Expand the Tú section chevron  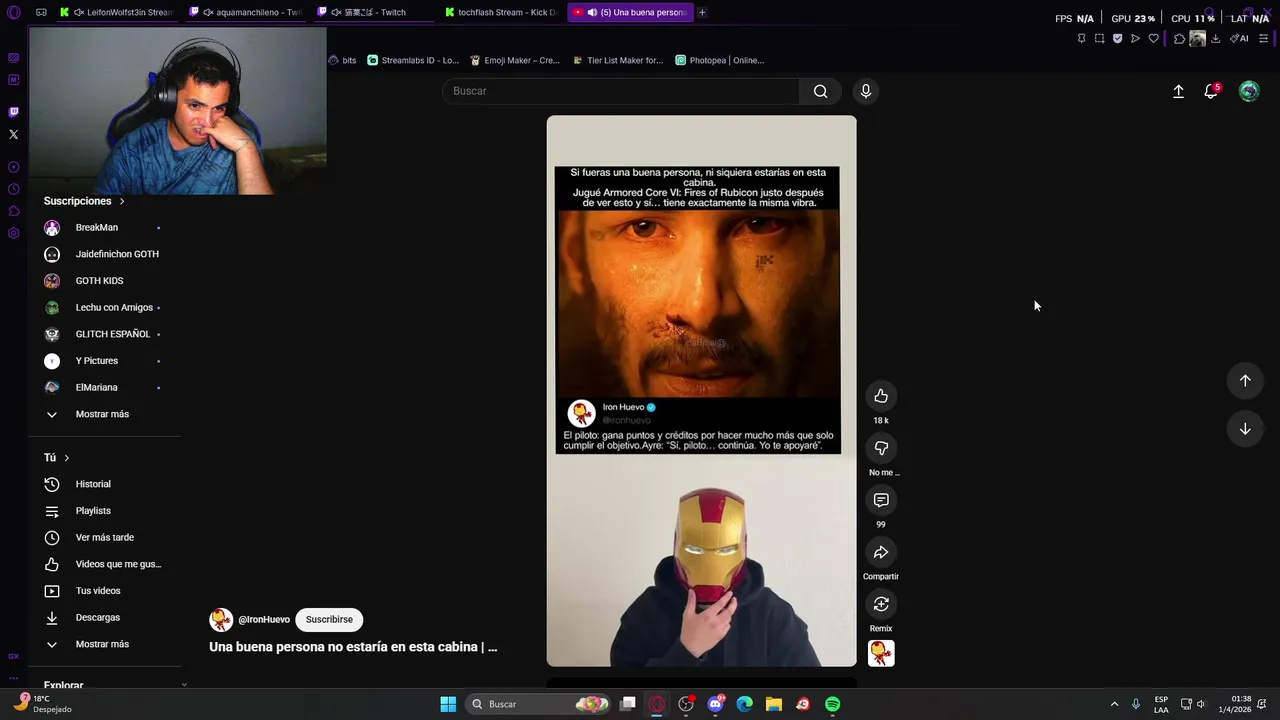[x=67, y=458]
